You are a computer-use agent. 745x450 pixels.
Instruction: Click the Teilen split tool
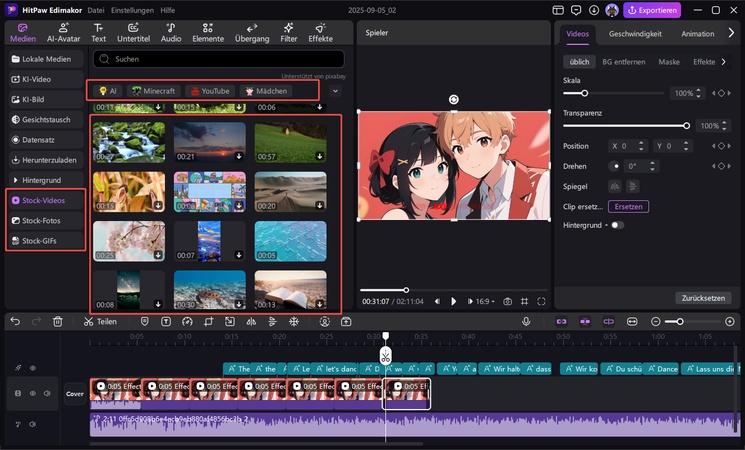(100, 322)
